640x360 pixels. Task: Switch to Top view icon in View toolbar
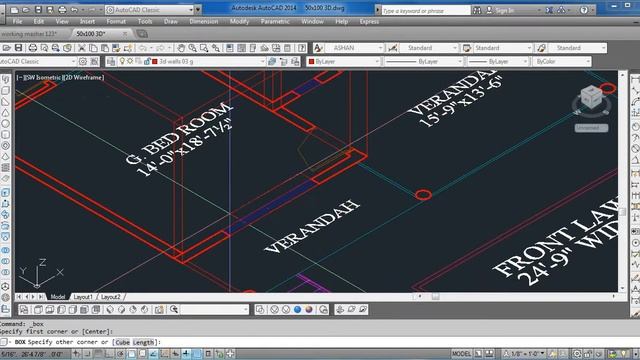38,310
